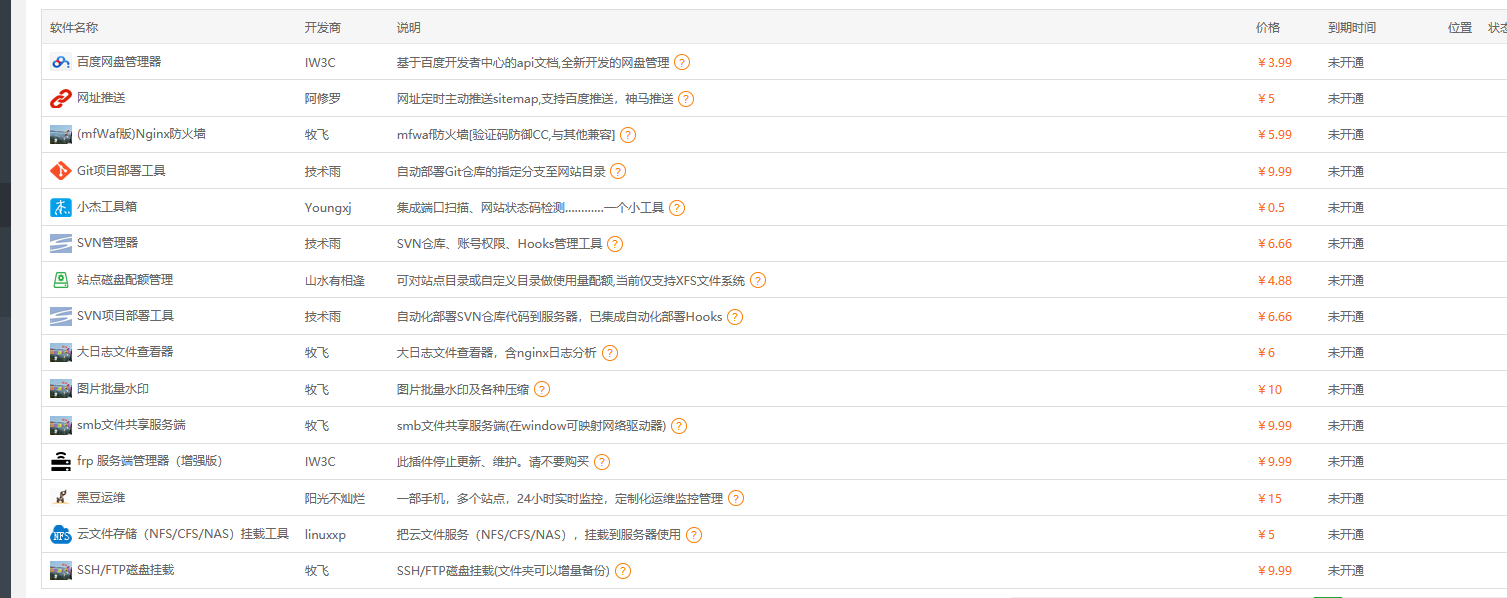Screen dimensions: 1507x598
Task: Click the 到期时间 column header
Action: point(1352,27)
